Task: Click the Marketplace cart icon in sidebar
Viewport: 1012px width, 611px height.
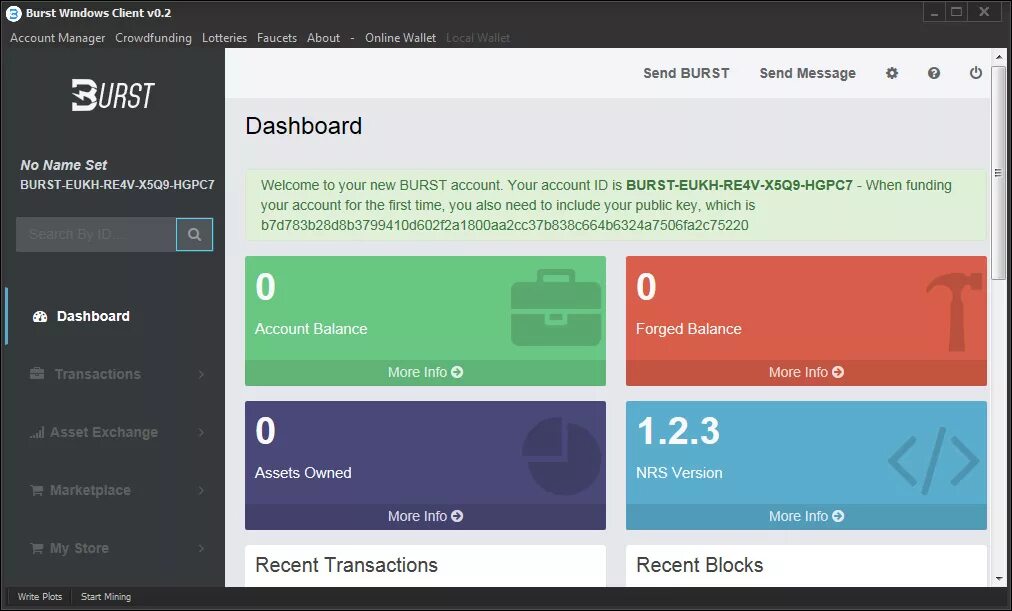Action: point(37,490)
